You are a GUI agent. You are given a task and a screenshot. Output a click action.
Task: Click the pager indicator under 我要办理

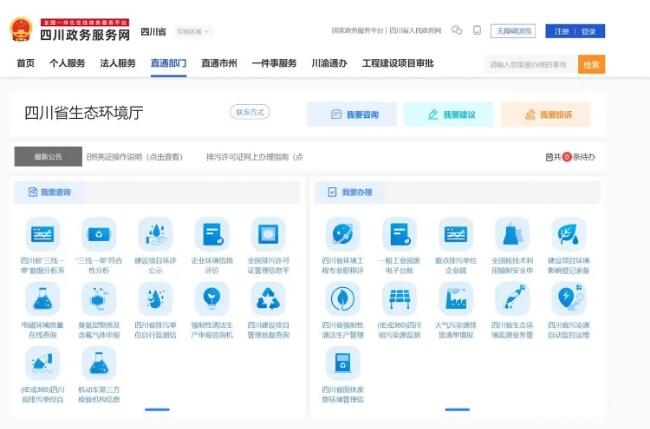457,410
